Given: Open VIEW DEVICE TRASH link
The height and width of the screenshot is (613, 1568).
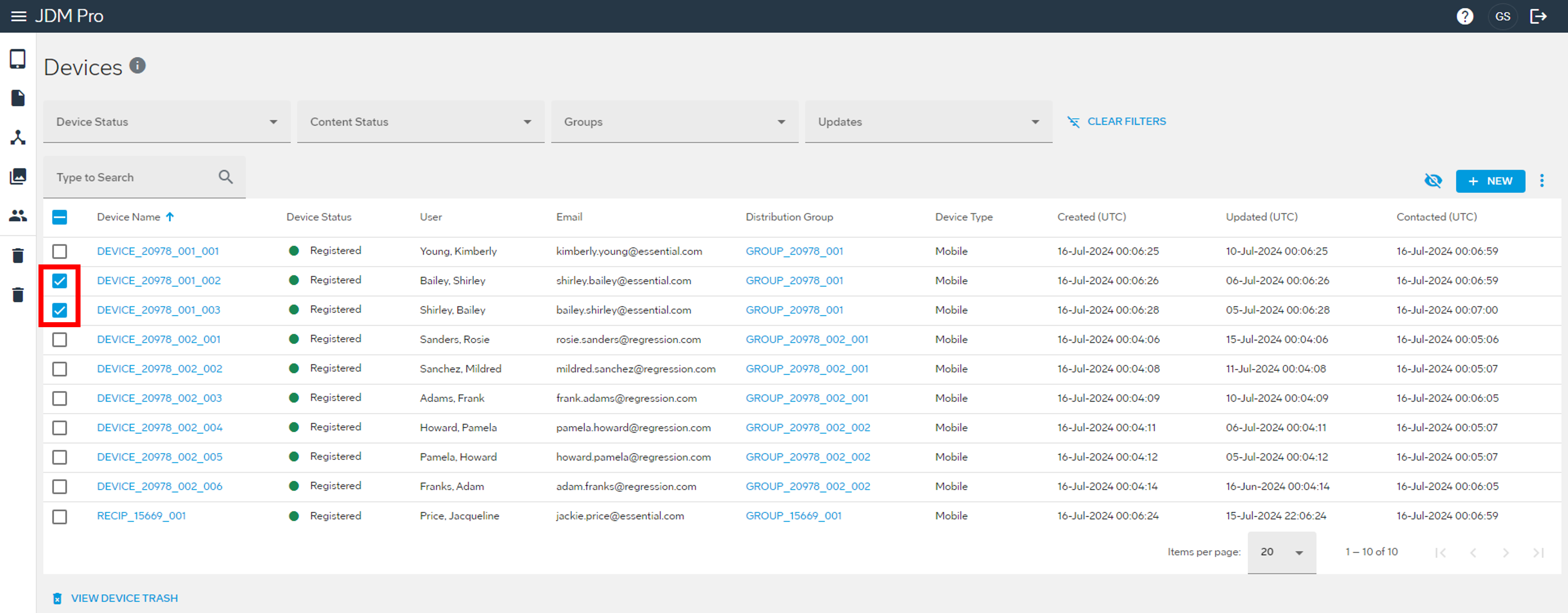Looking at the screenshot, I should tap(116, 598).
